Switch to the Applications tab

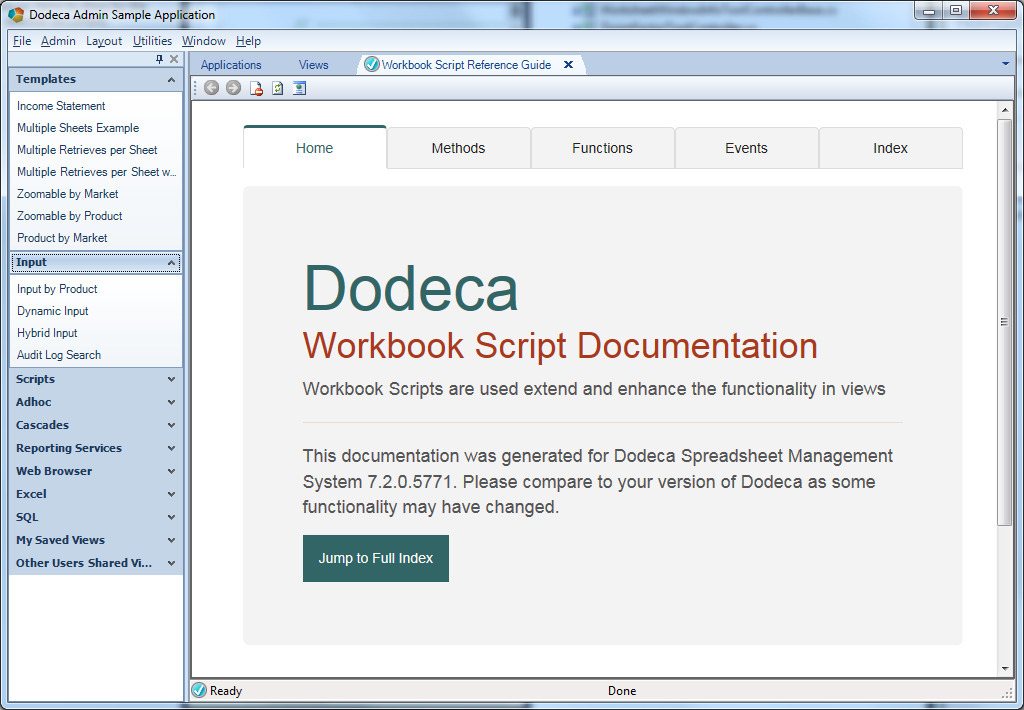coord(231,65)
